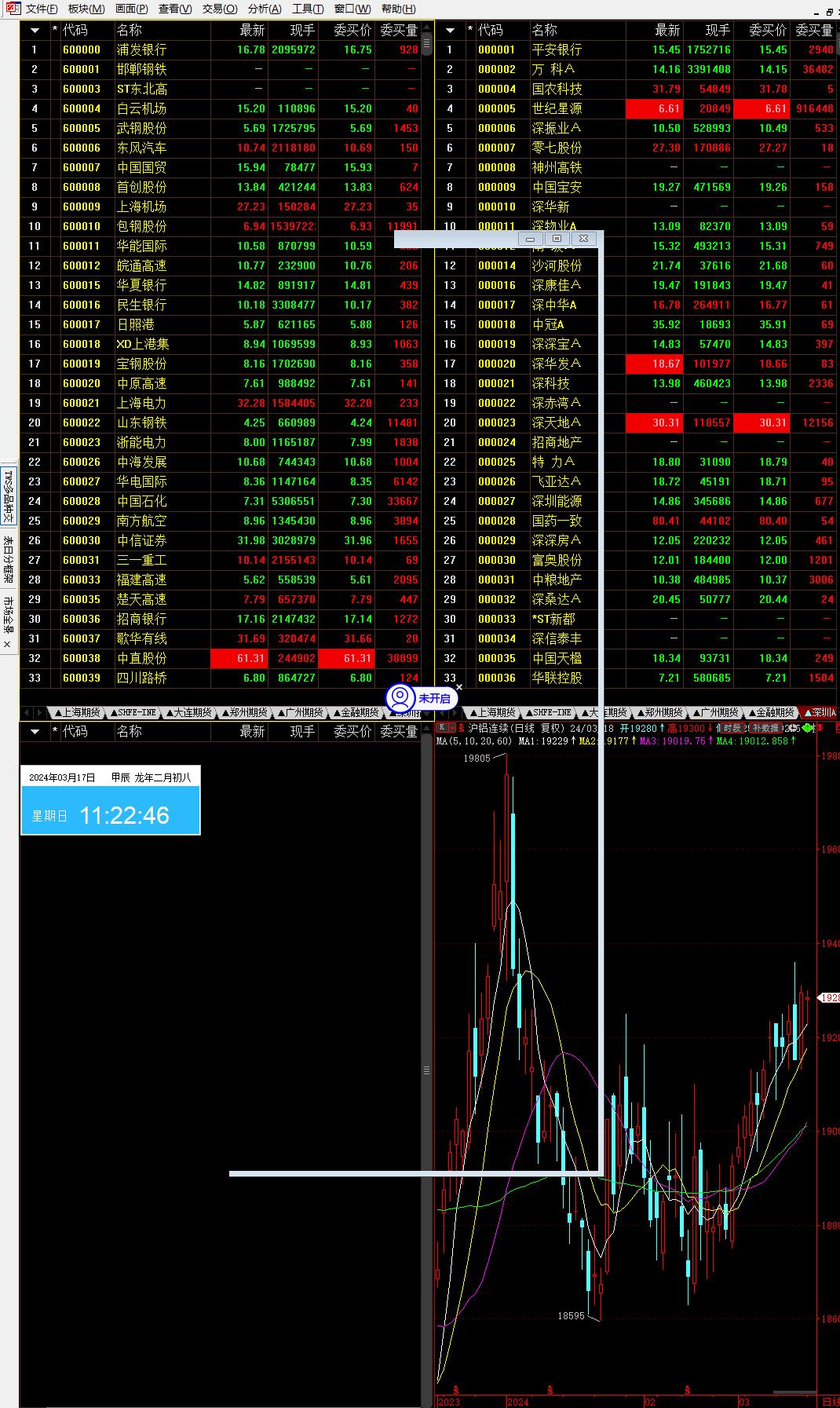Dismiss the 未开启 floating badge with its X
Screen dimensions: 840x1408
tap(459, 687)
